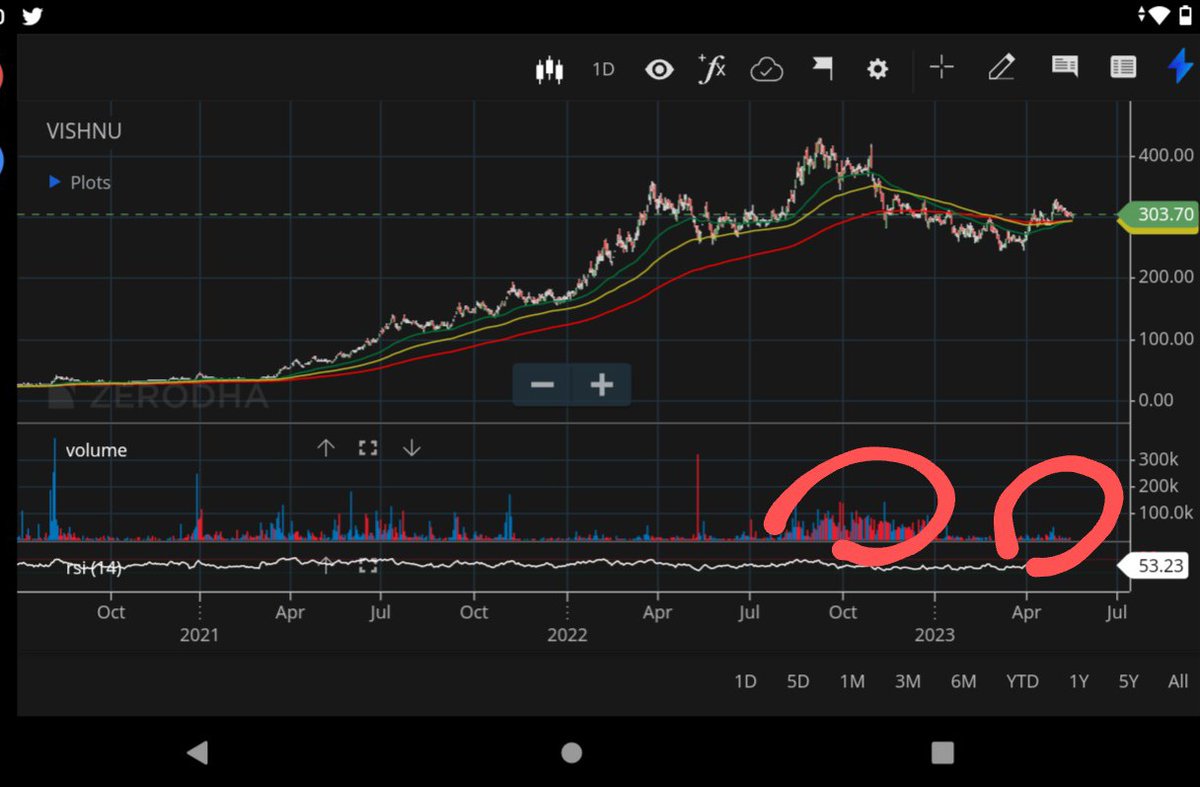Open drawing tools with the pencil icon

[x=1001, y=68]
